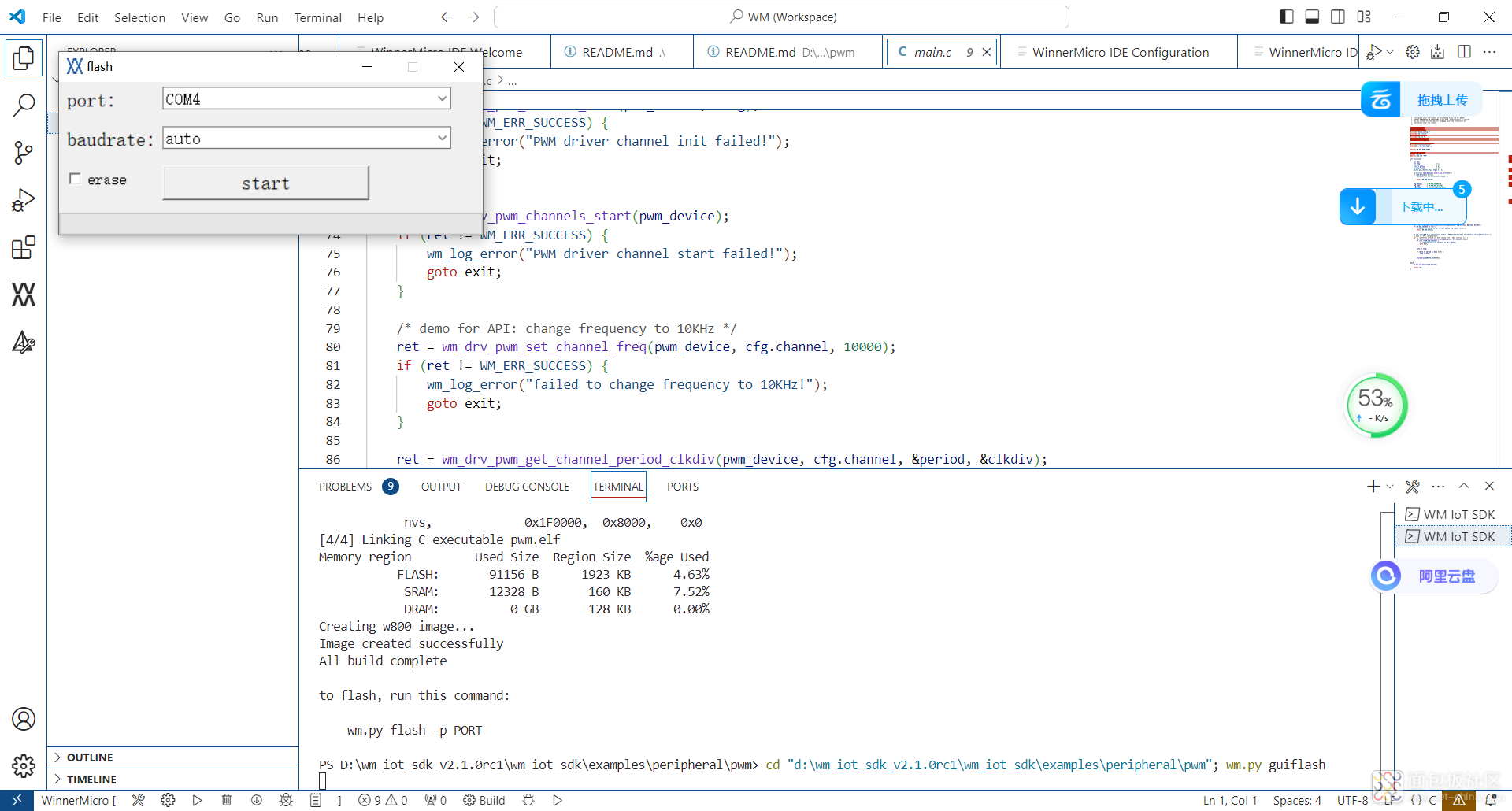Open the Extensions view
The image size is (1512, 811).
tap(24, 247)
